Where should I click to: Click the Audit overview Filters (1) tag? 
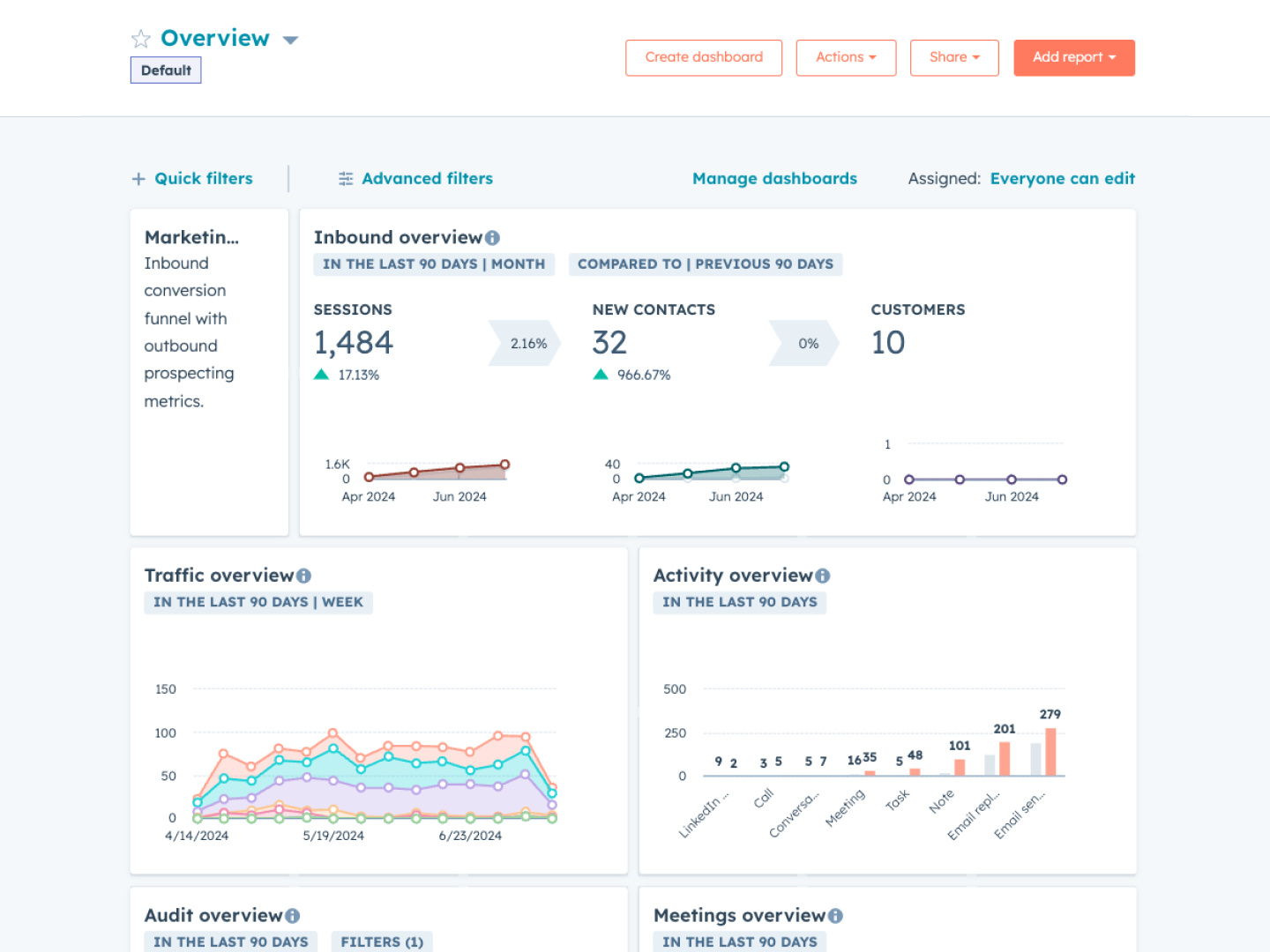(382, 941)
